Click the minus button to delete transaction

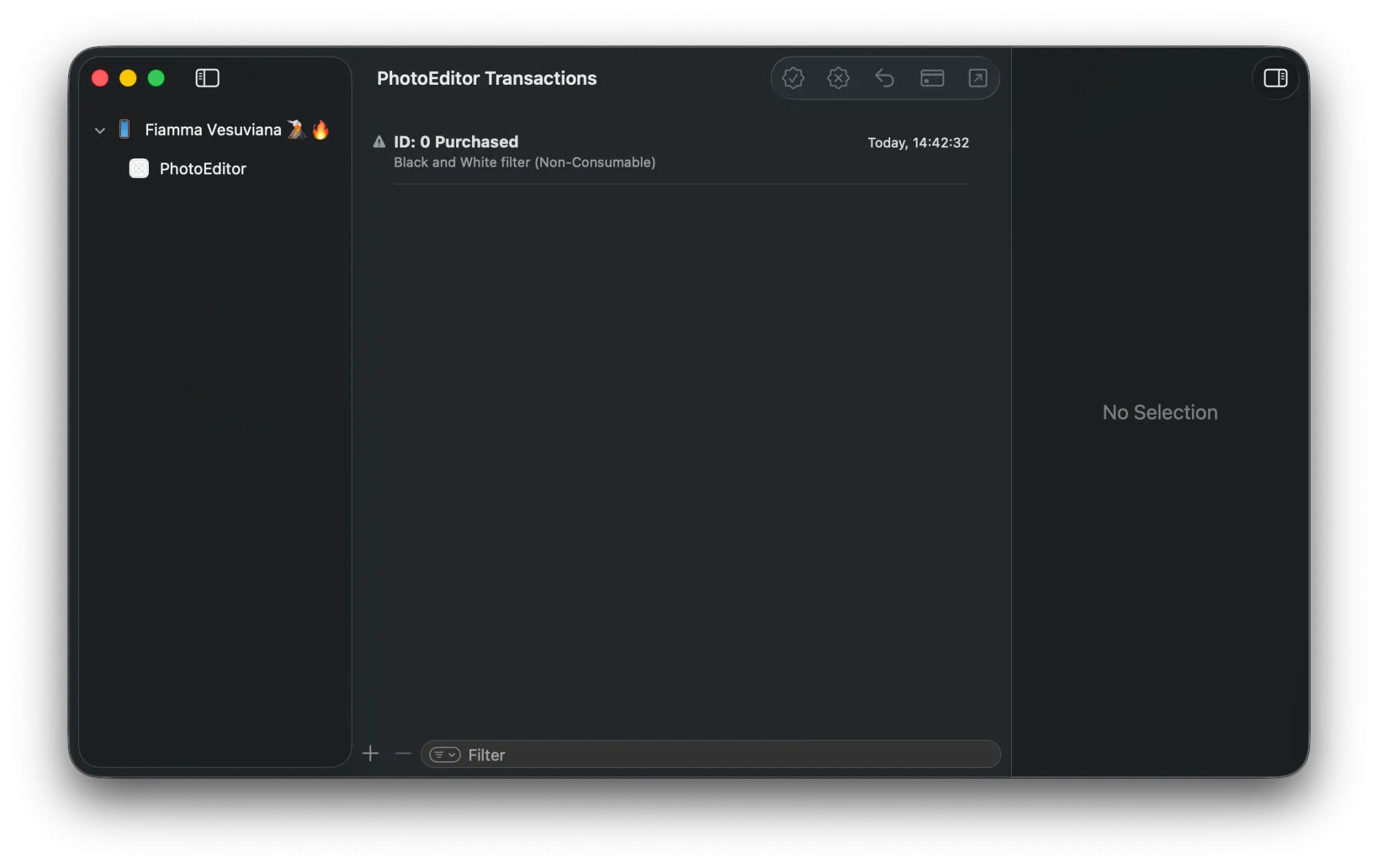(403, 754)
